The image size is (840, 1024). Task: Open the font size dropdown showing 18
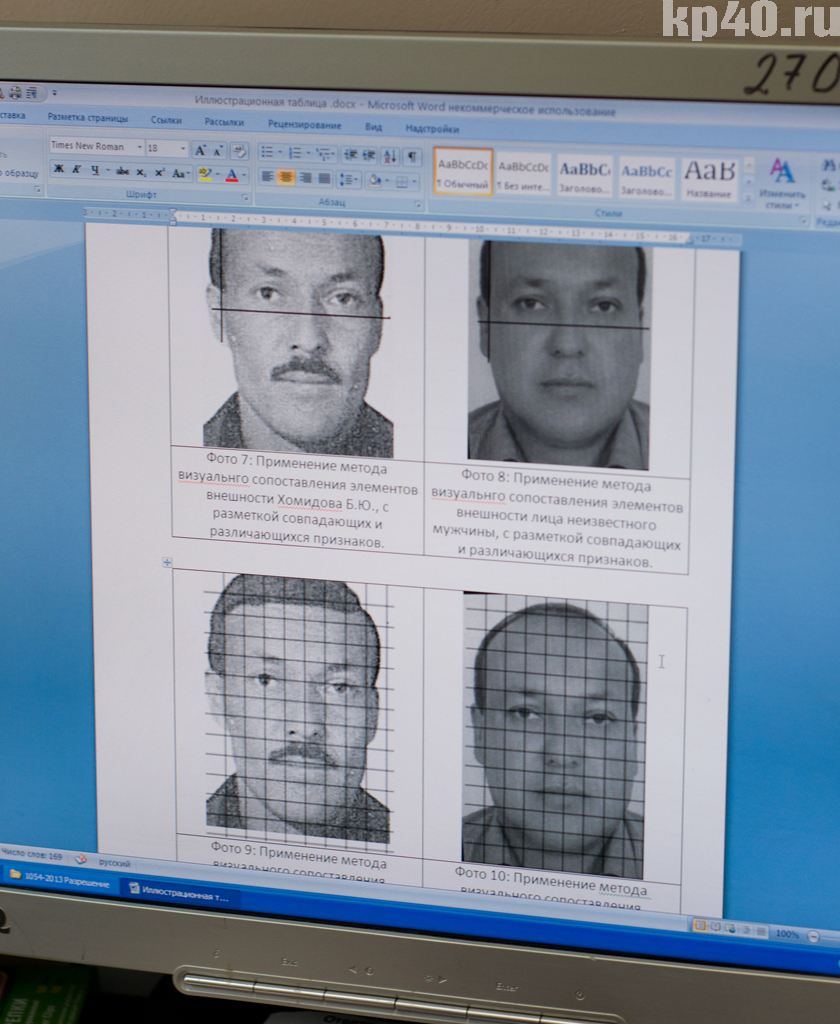click(182, 149)
